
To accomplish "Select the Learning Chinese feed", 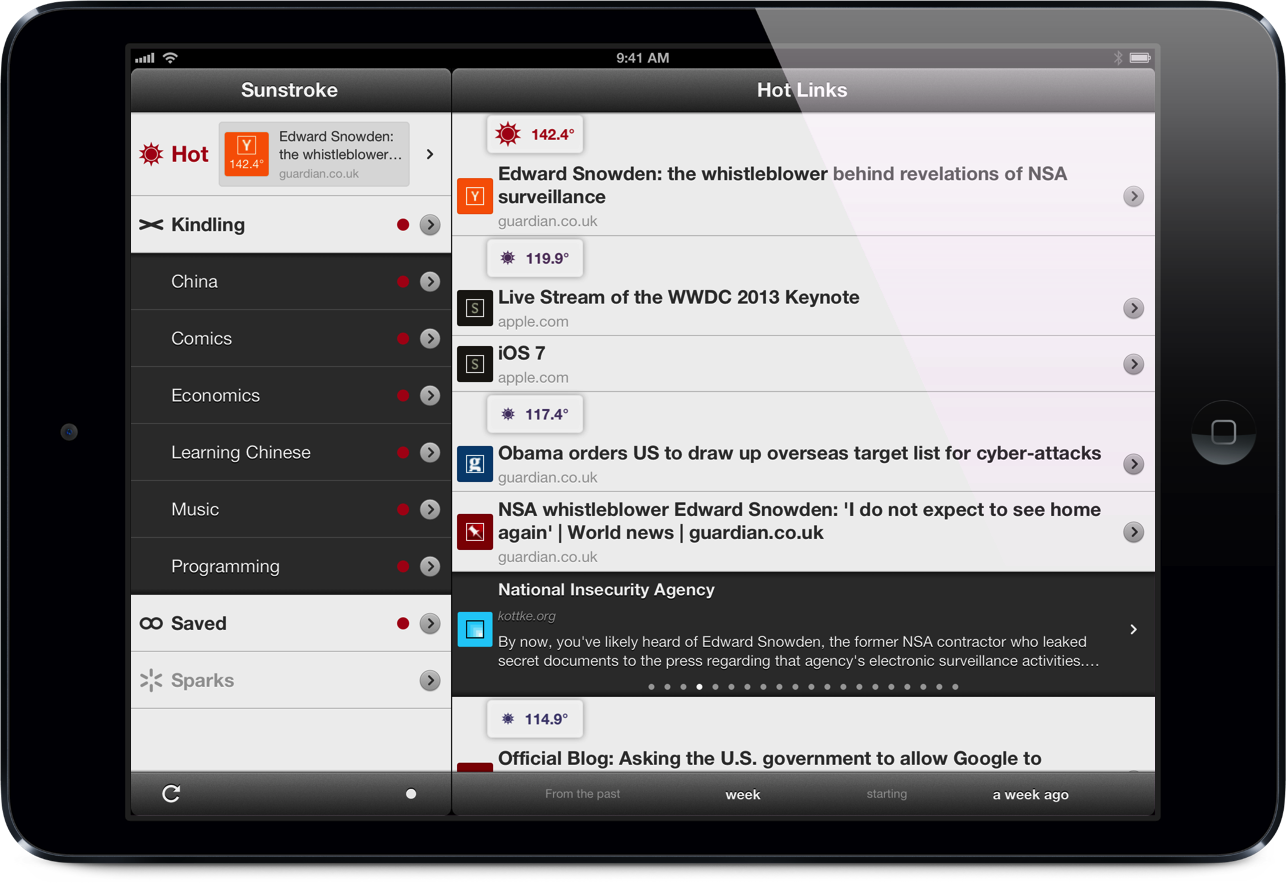I will [x=291, y=453].
